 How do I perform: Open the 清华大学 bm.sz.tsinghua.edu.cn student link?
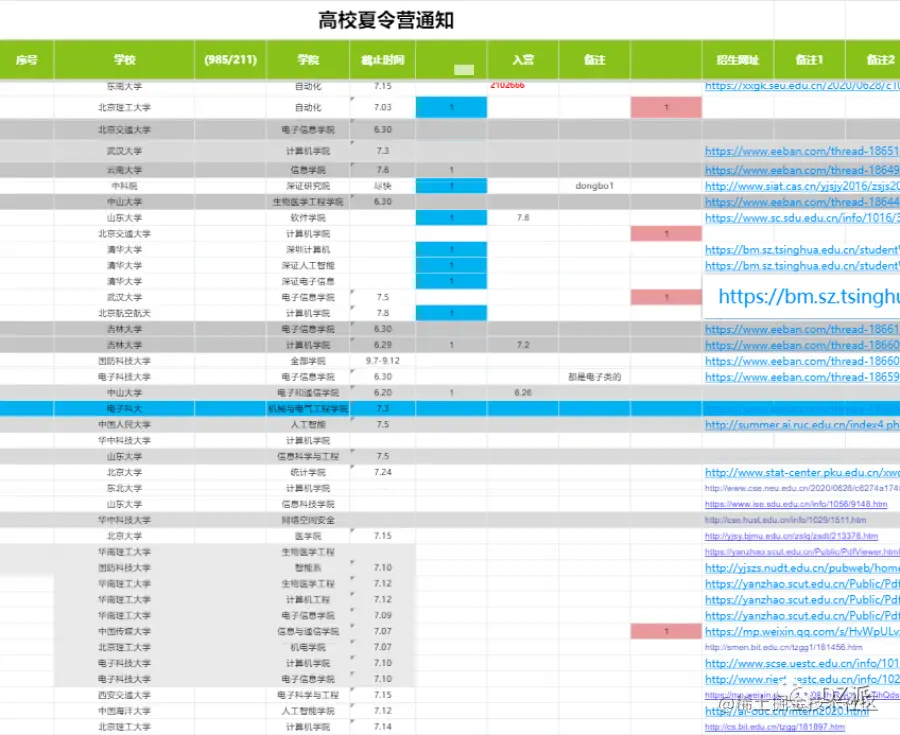pos(800,249)
